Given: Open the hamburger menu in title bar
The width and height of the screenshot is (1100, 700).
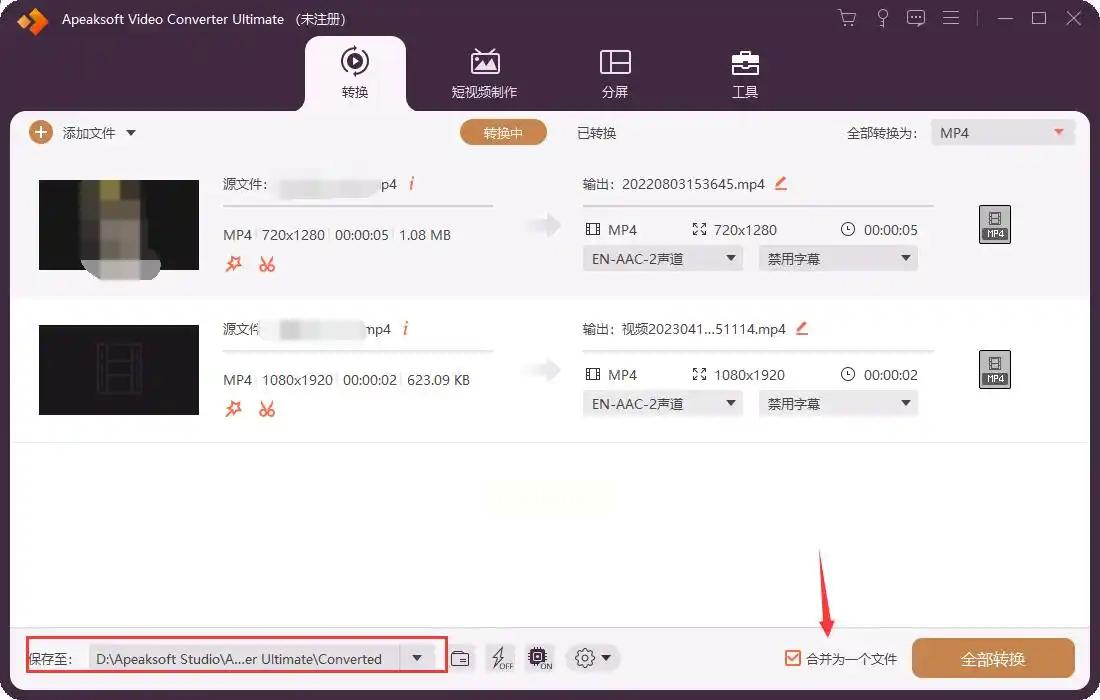Looking at the screenshot, I should tap(951, 18).
